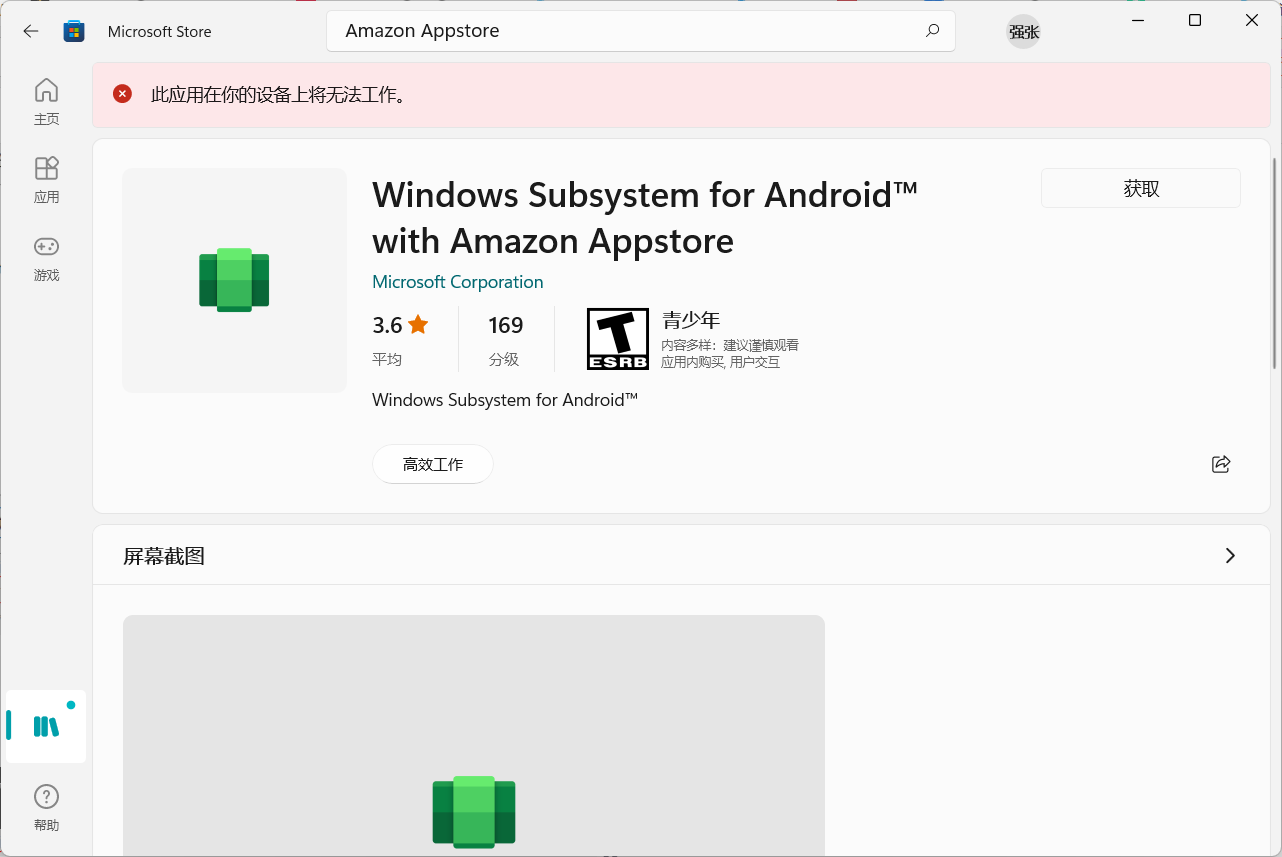1282x857 pixels.
Task: Go back with the left arrow icon
Action: 31,31
